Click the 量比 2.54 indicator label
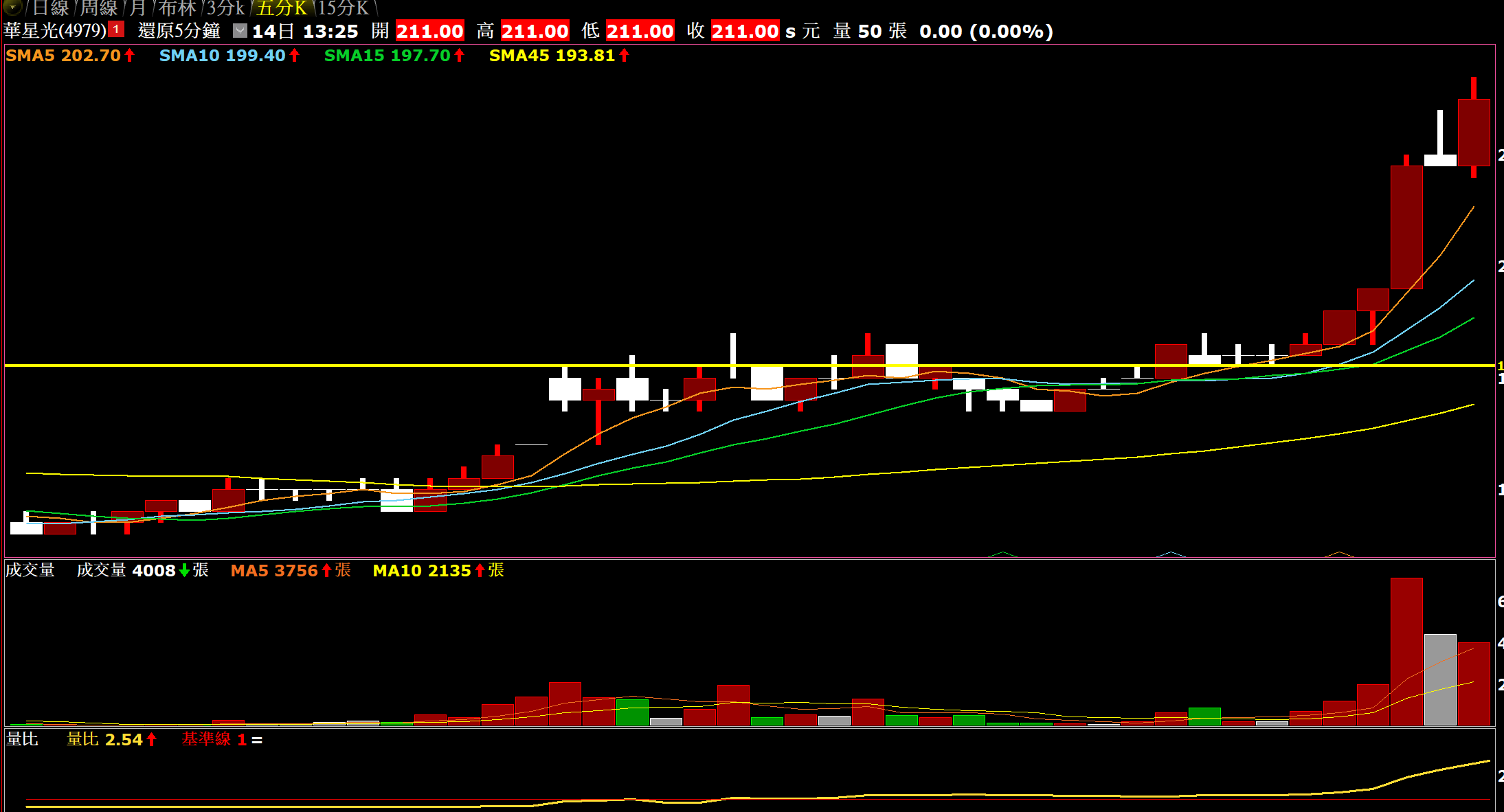Image resolution: width=1504 pixels, height=812 pixels. click(x=104, y=740)
